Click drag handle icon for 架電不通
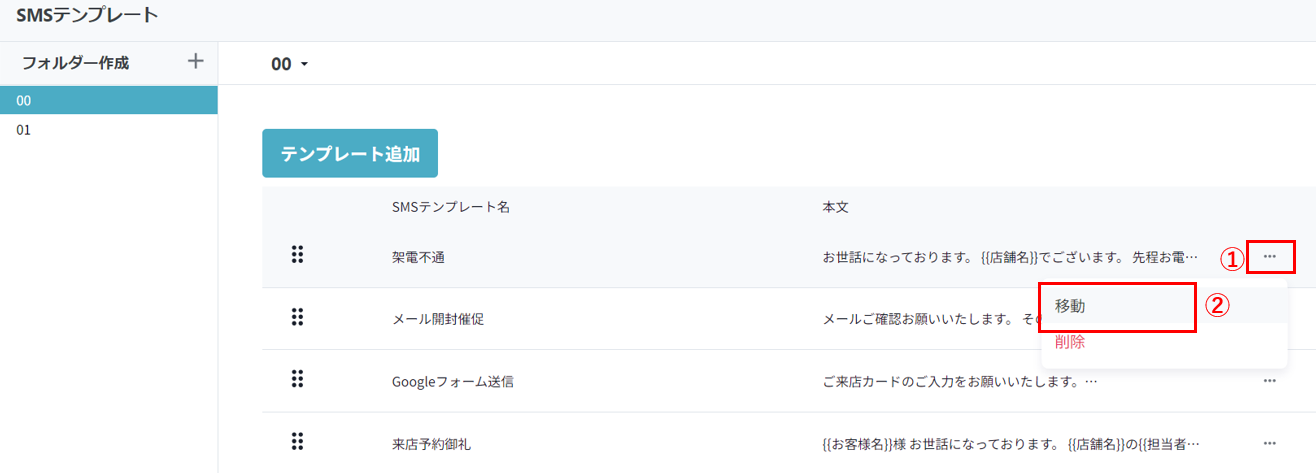This screenshot has width=1316, height=473. point(297,255)
